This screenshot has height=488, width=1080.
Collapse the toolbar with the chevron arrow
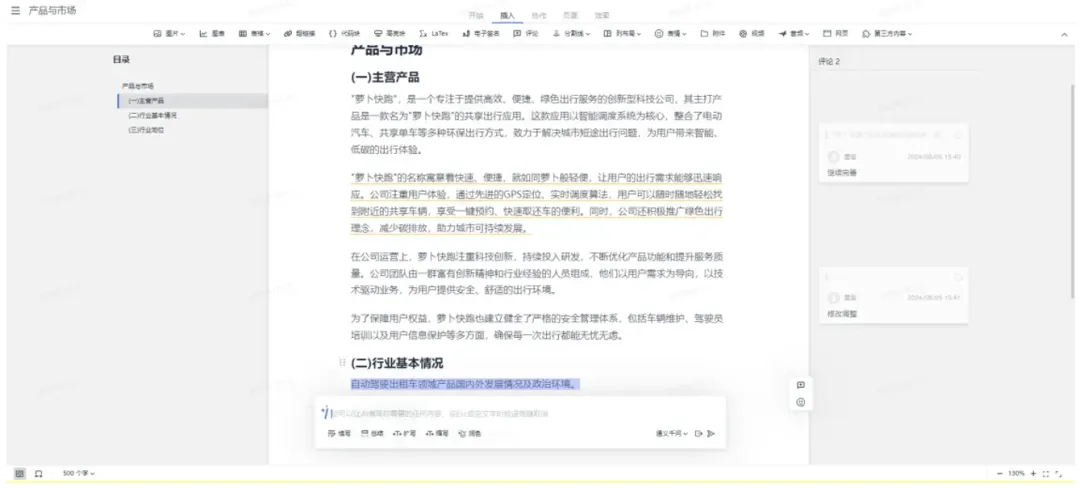1063,34
